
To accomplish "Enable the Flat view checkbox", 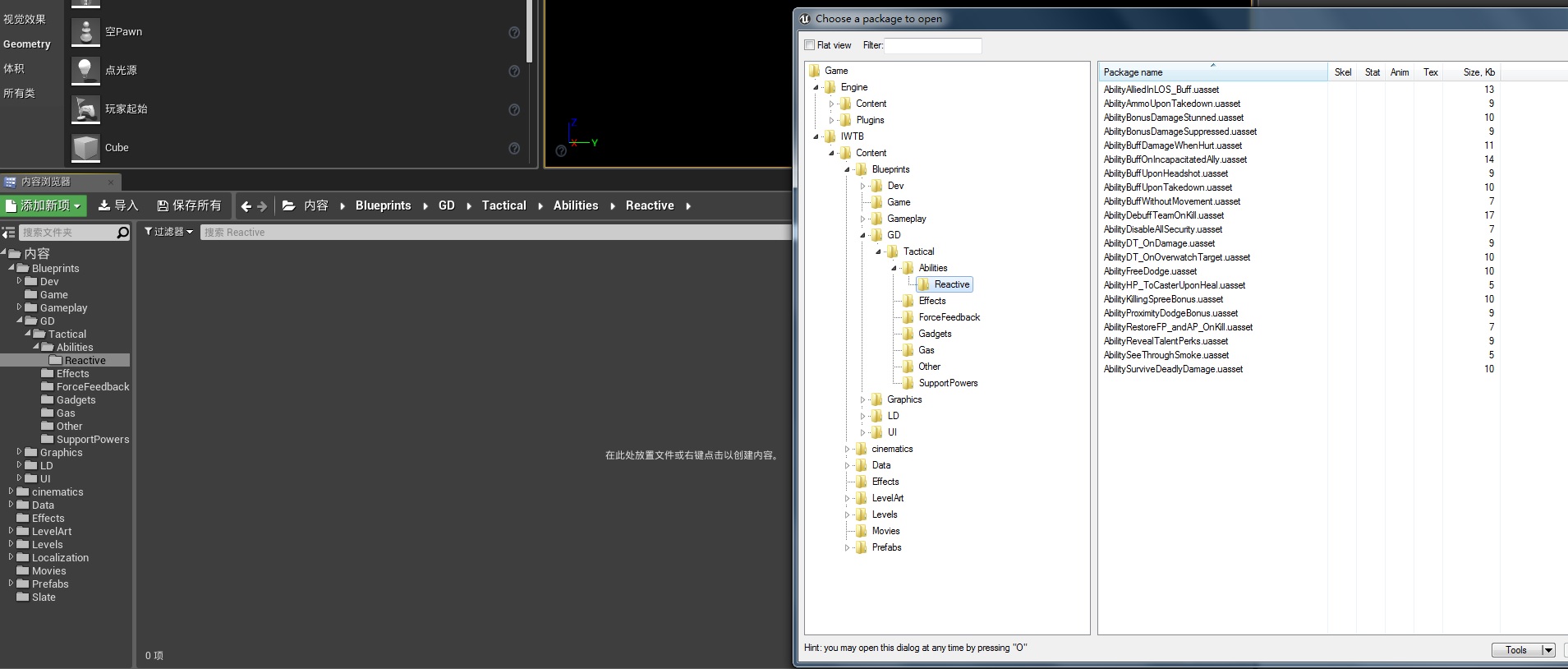I will click(810, 45).
